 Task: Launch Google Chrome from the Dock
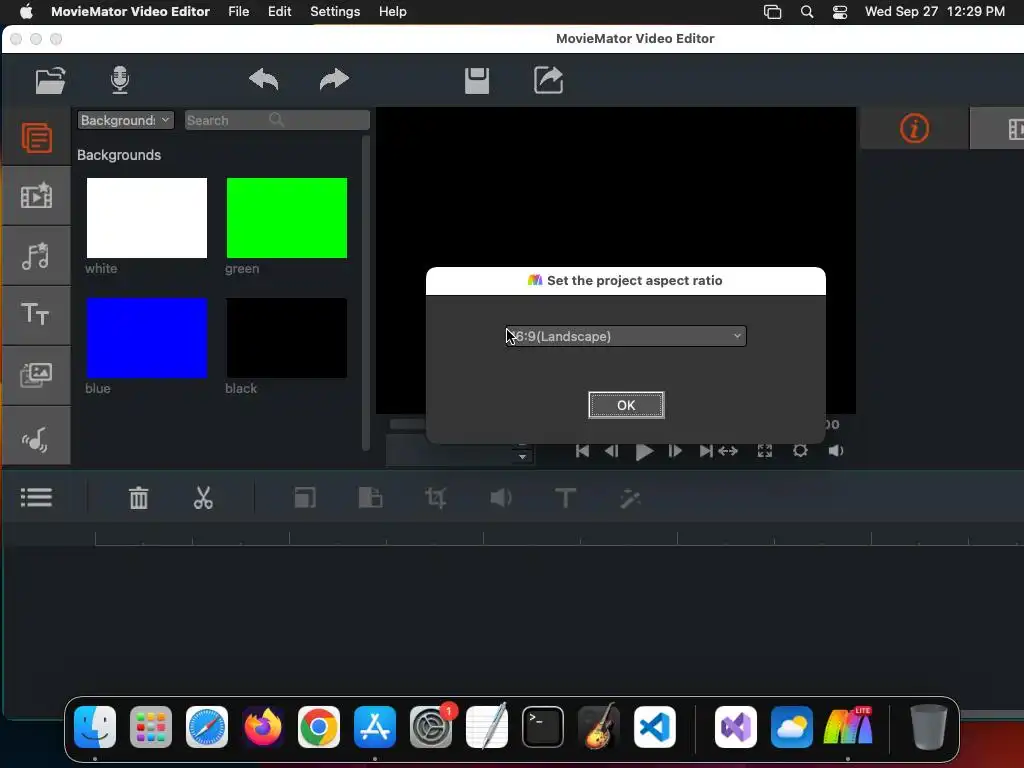(319, 727)
